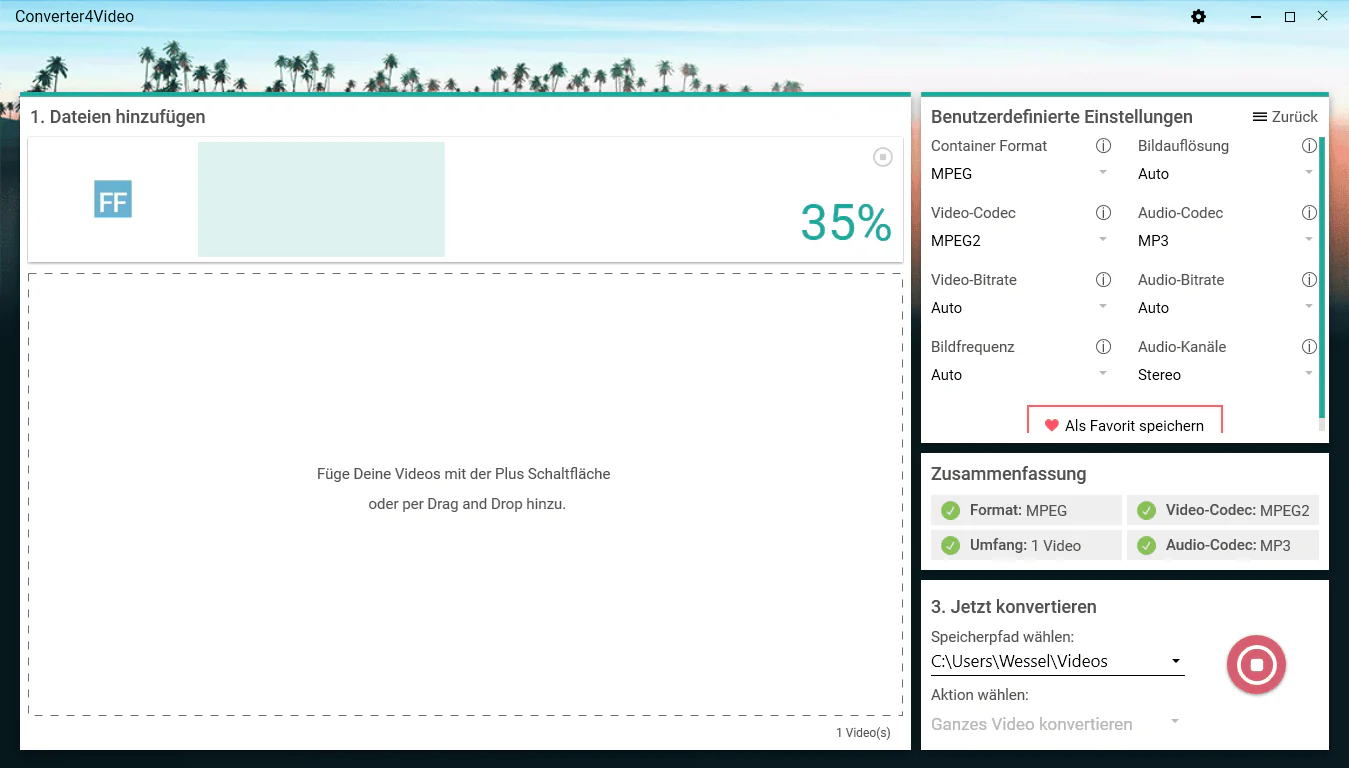Stop conversion with the red round button
Image resolution: width=1349 pixels, height=768 pixels.
1256,665
